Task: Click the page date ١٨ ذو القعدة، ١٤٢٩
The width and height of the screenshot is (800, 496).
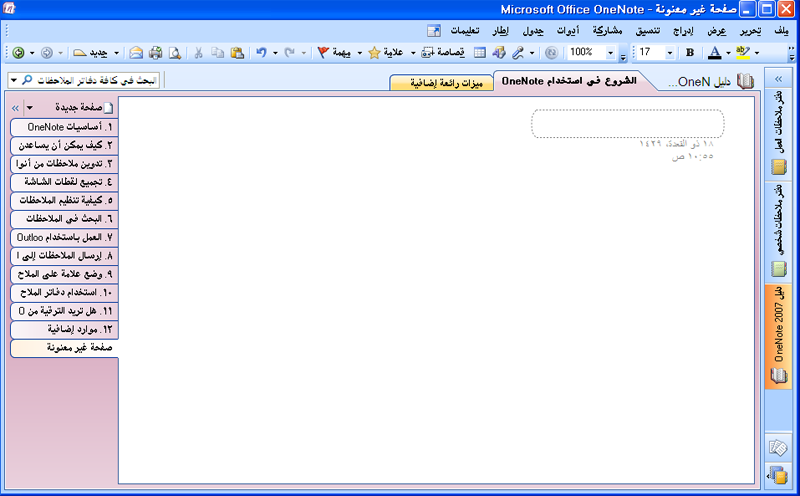Action: coord(677,144)
